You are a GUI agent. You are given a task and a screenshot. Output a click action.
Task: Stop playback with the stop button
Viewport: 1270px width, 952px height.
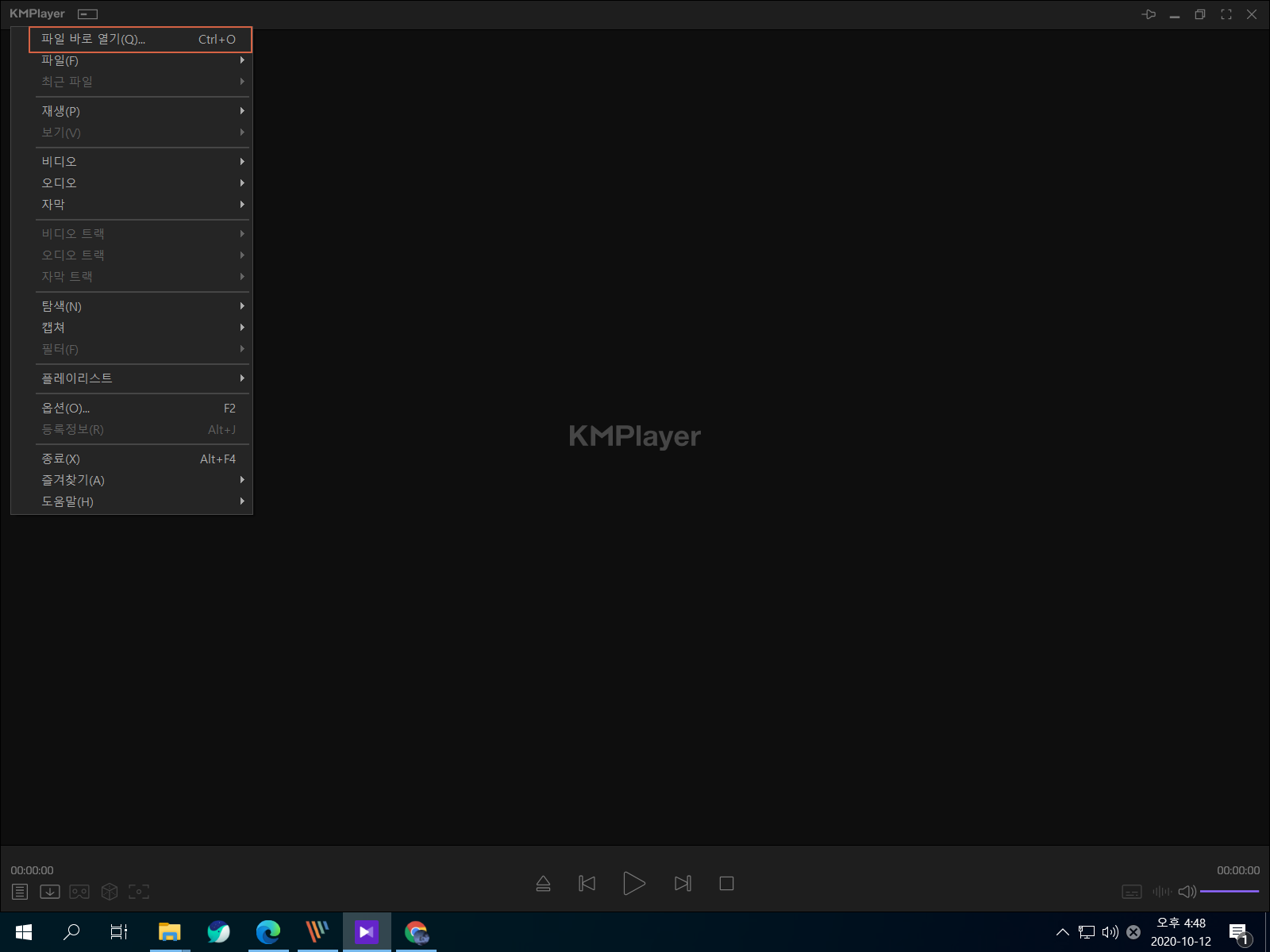tap(726, 884)
